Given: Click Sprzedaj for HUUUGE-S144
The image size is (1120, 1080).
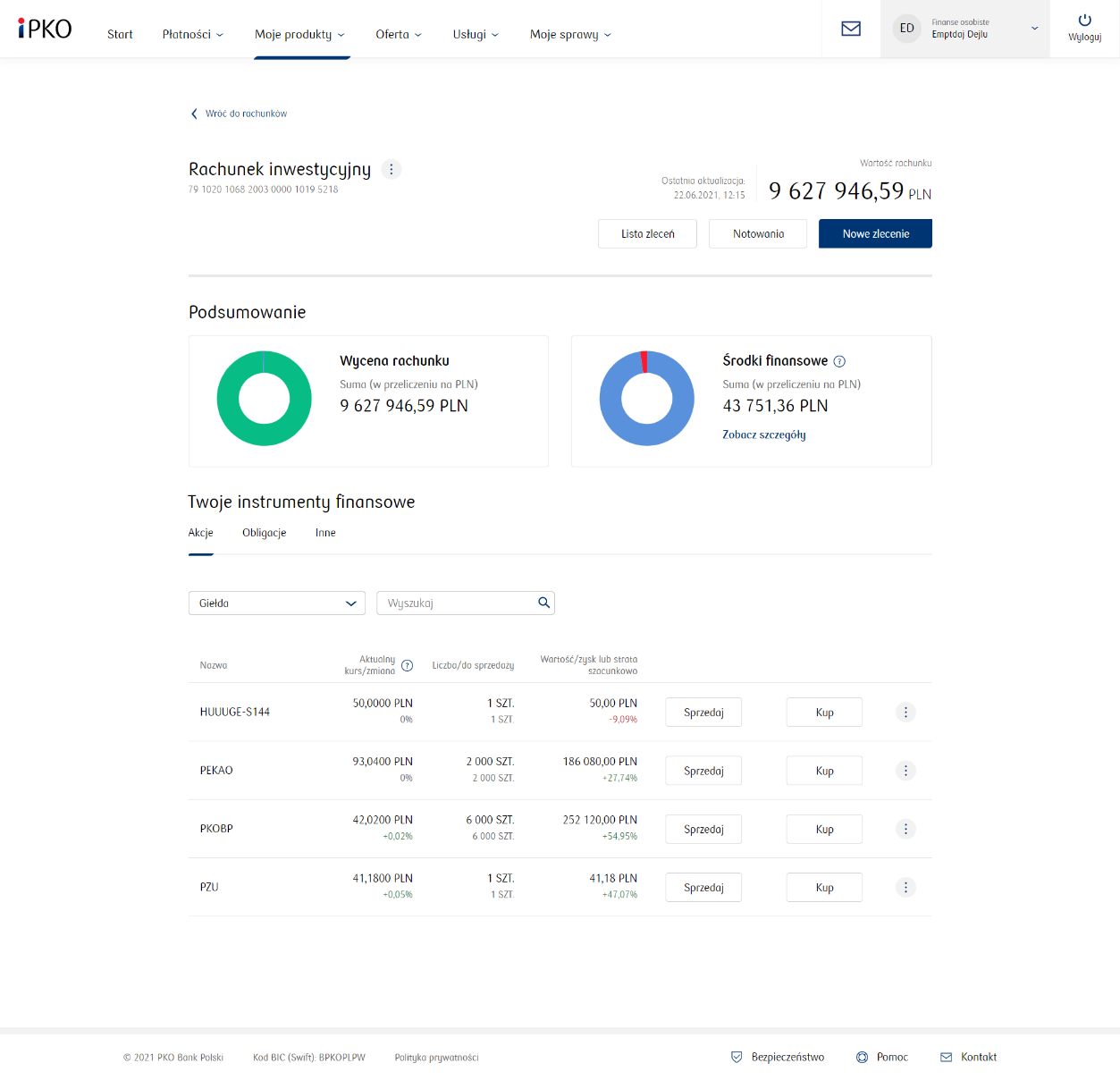Looking at the screenshot, I should coord(703,713).
